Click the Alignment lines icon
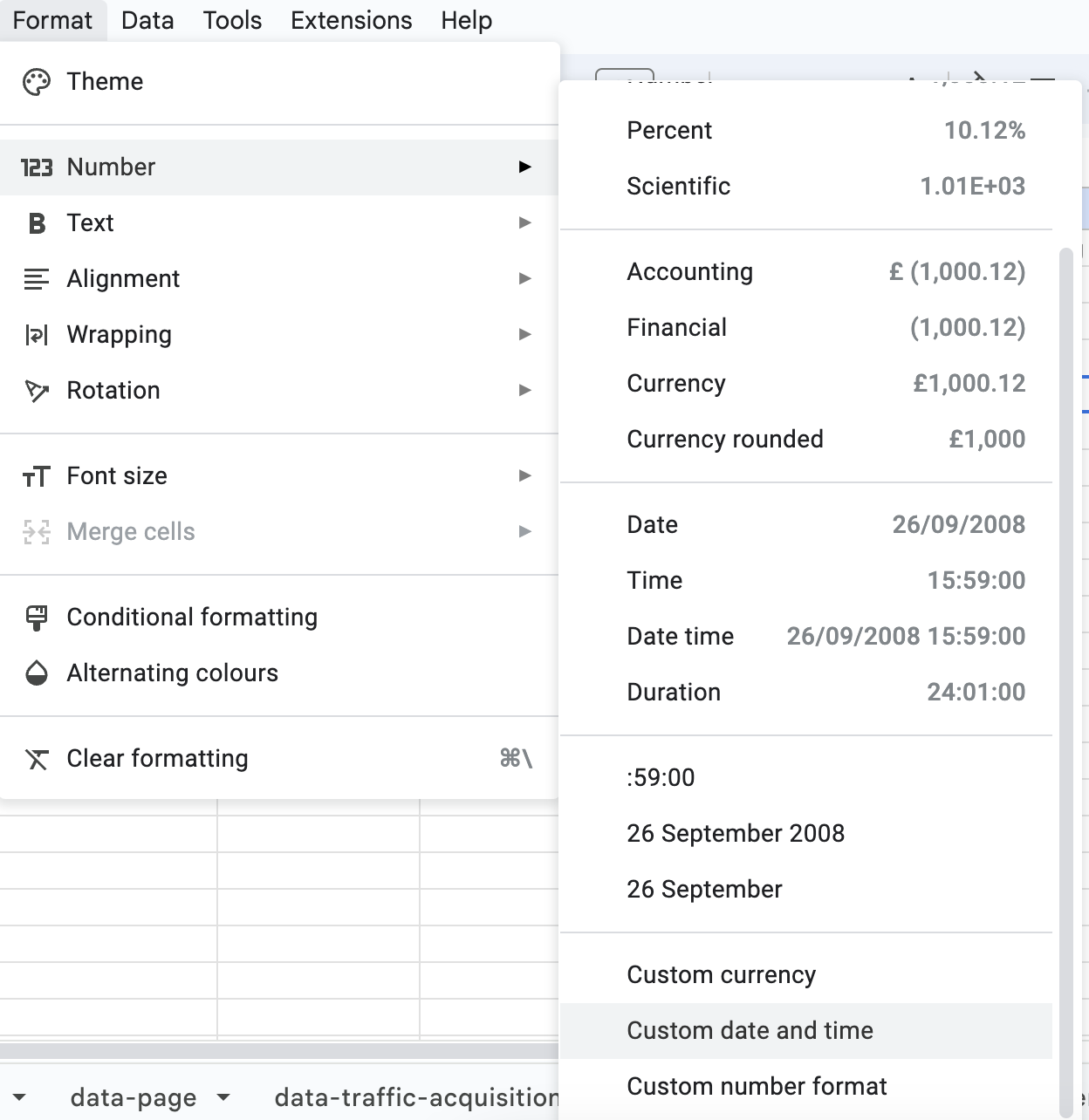 coord(37,279)
